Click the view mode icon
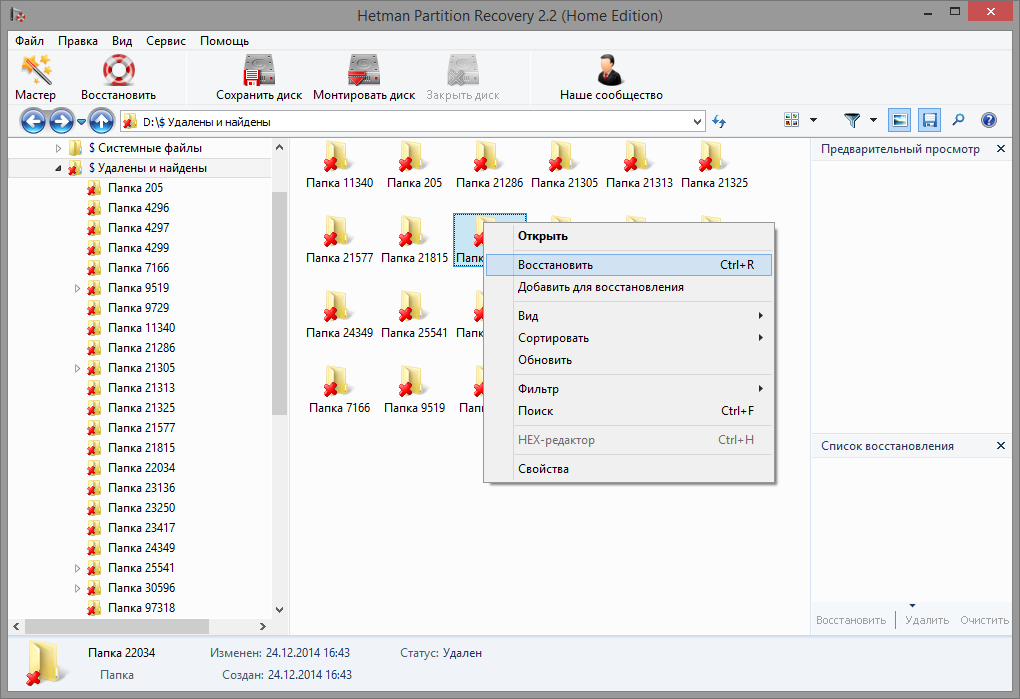 792,120
